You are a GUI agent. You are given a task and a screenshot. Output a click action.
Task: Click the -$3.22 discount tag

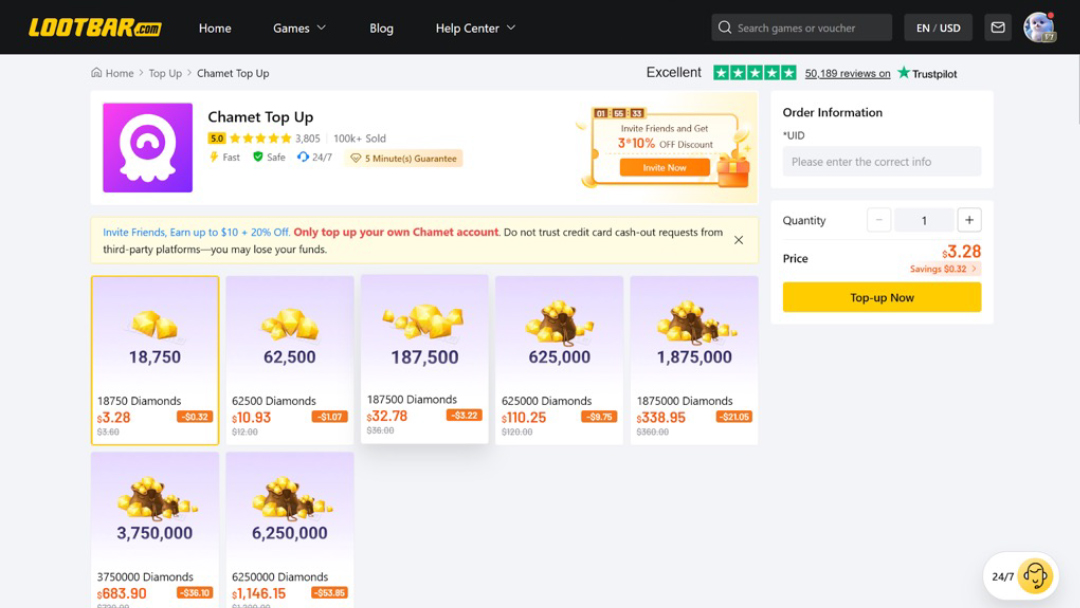[464, 415]
